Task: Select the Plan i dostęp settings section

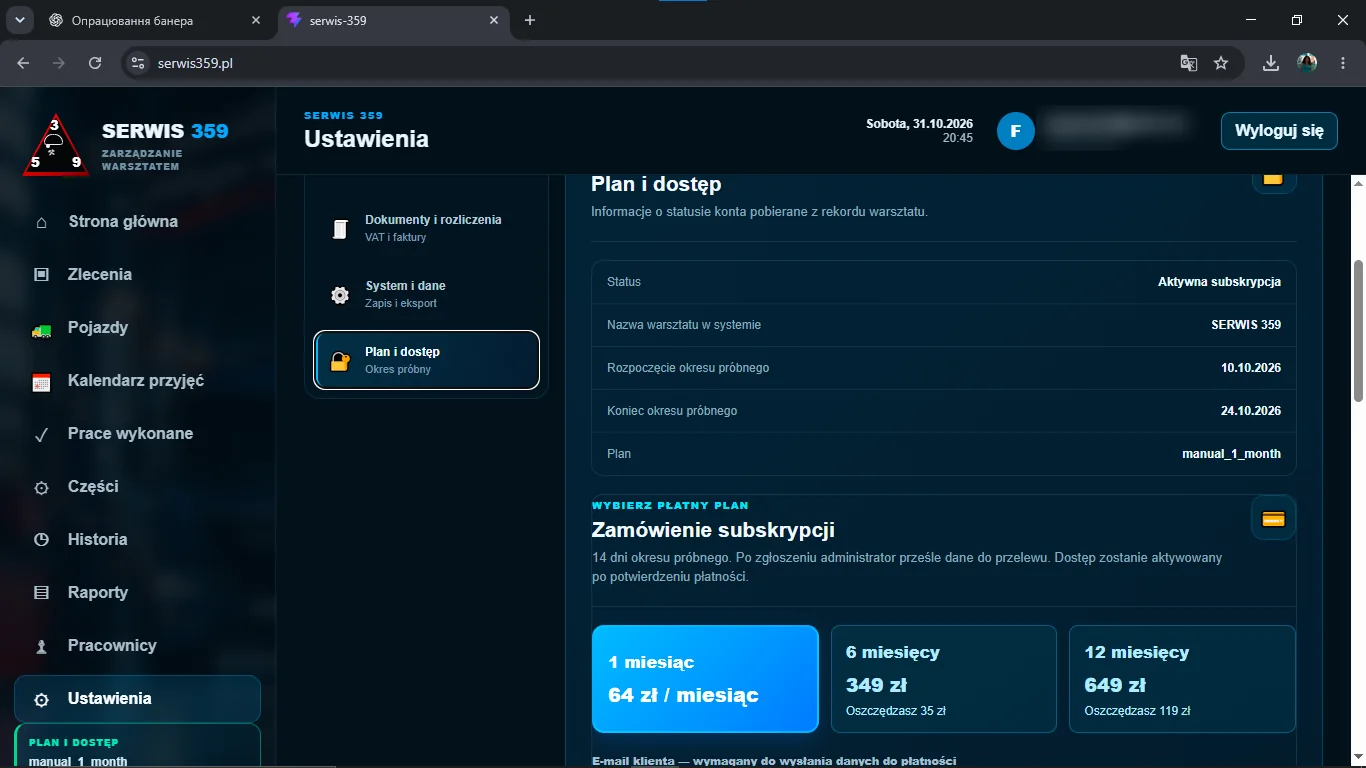Action: 427,360
